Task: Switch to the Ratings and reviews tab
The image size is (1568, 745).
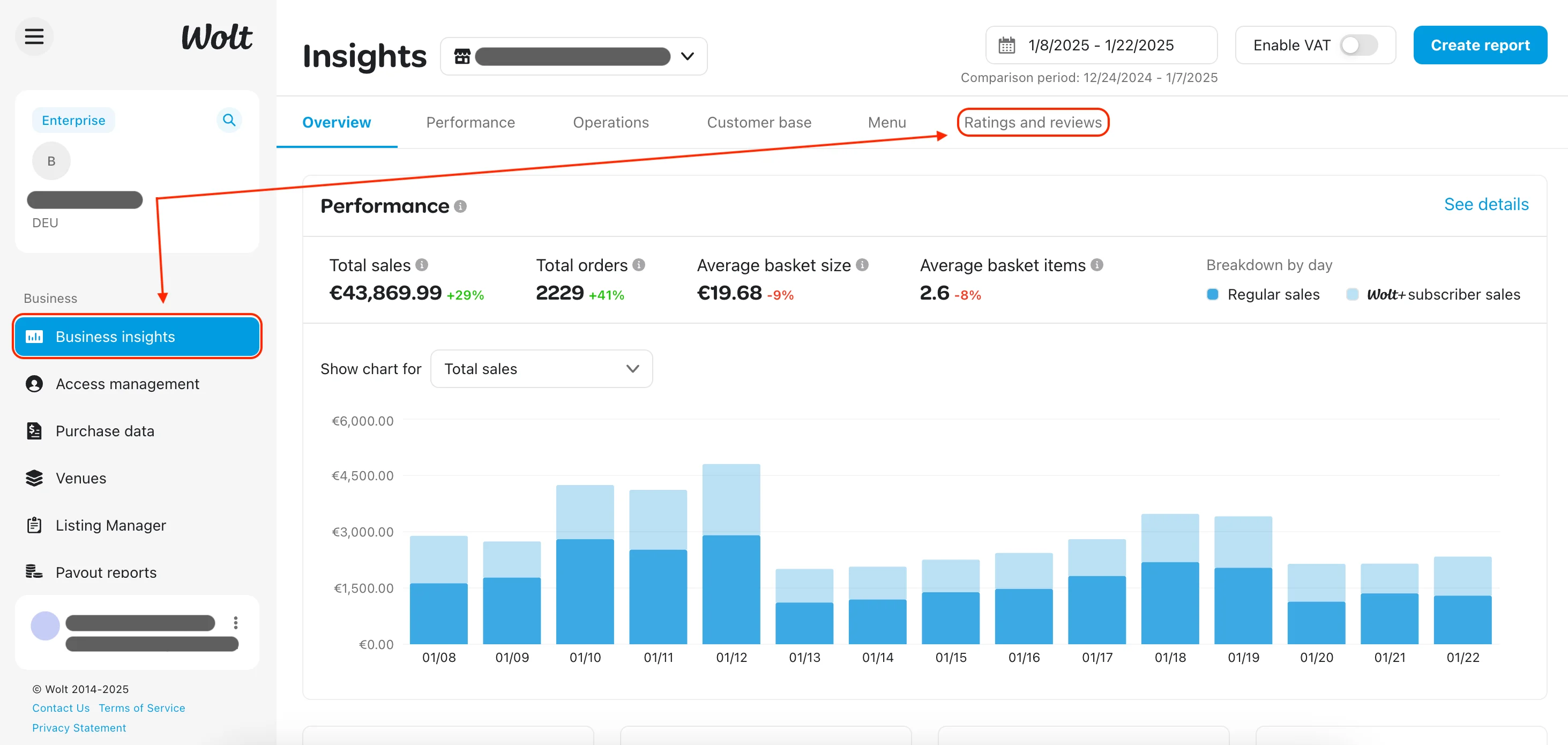Action: point(1033,123)
